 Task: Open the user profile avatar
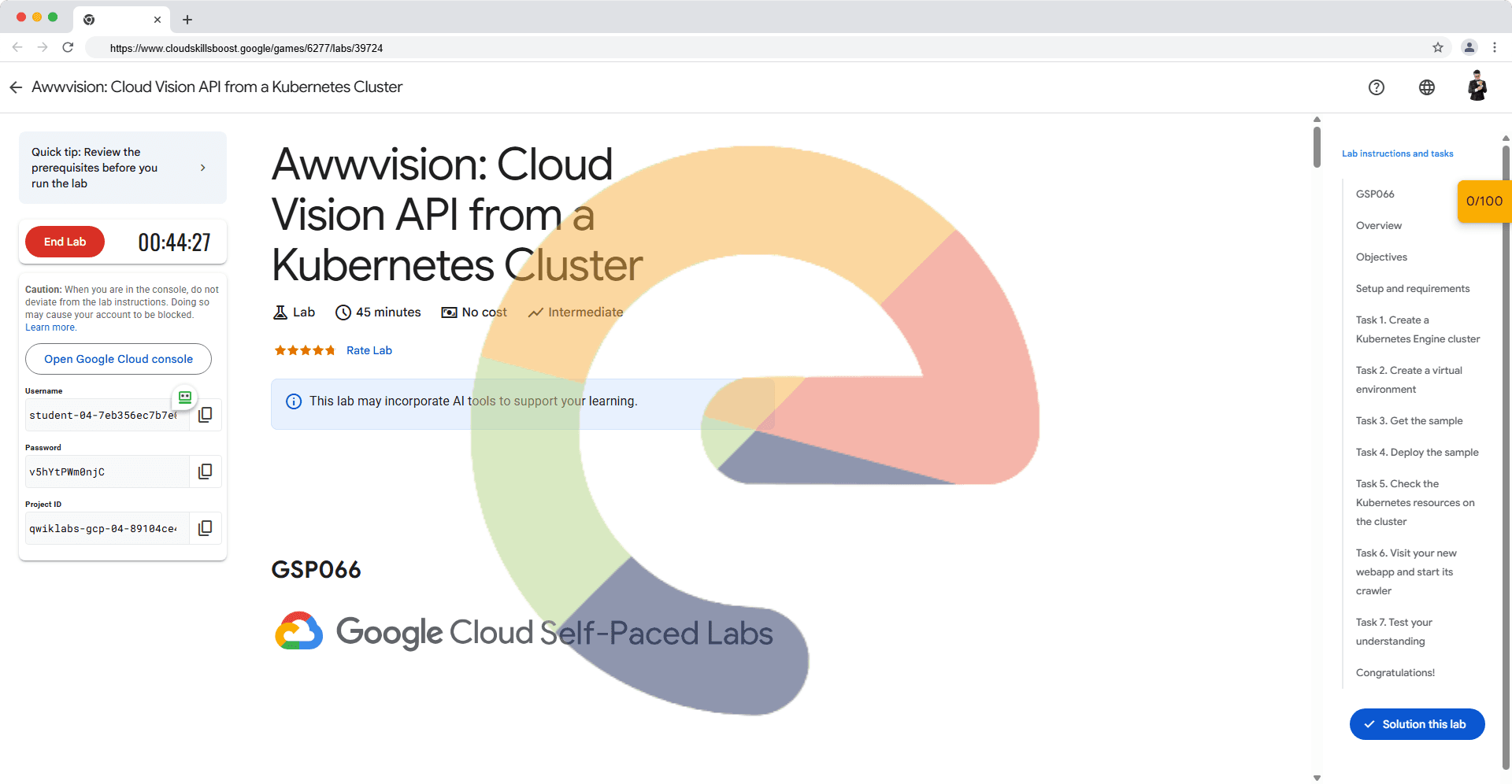1477,87
